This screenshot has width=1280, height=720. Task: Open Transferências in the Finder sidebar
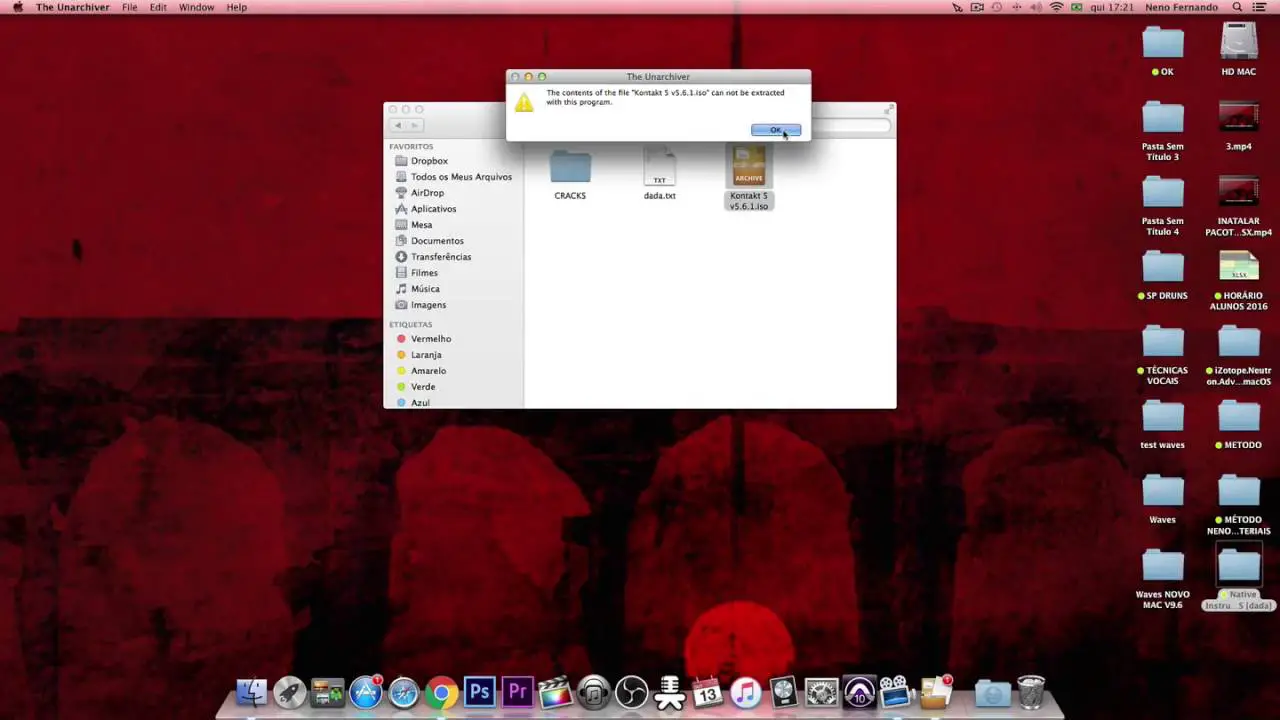pos(441,257)
